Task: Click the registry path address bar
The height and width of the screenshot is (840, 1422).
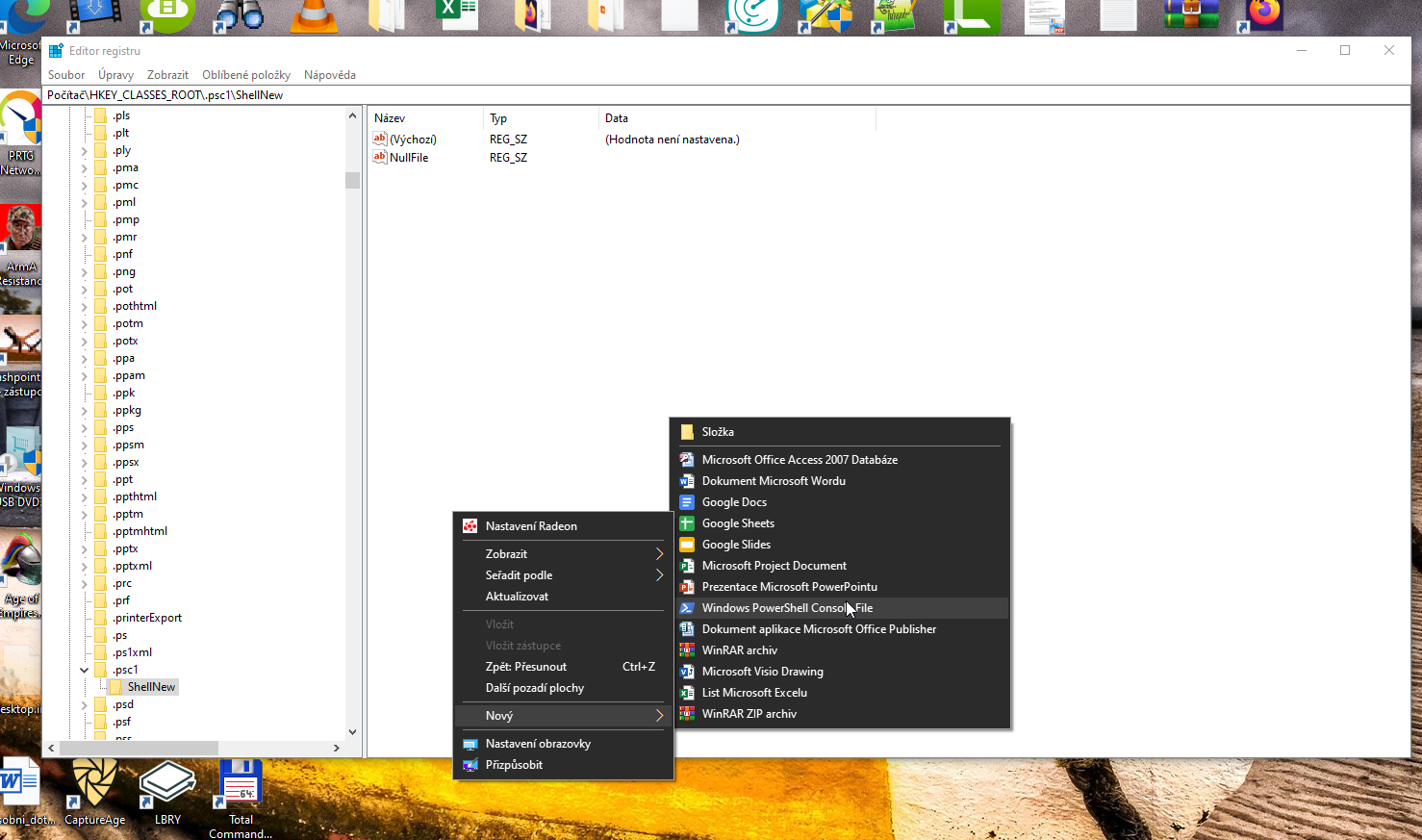Action: click(726, 95)
